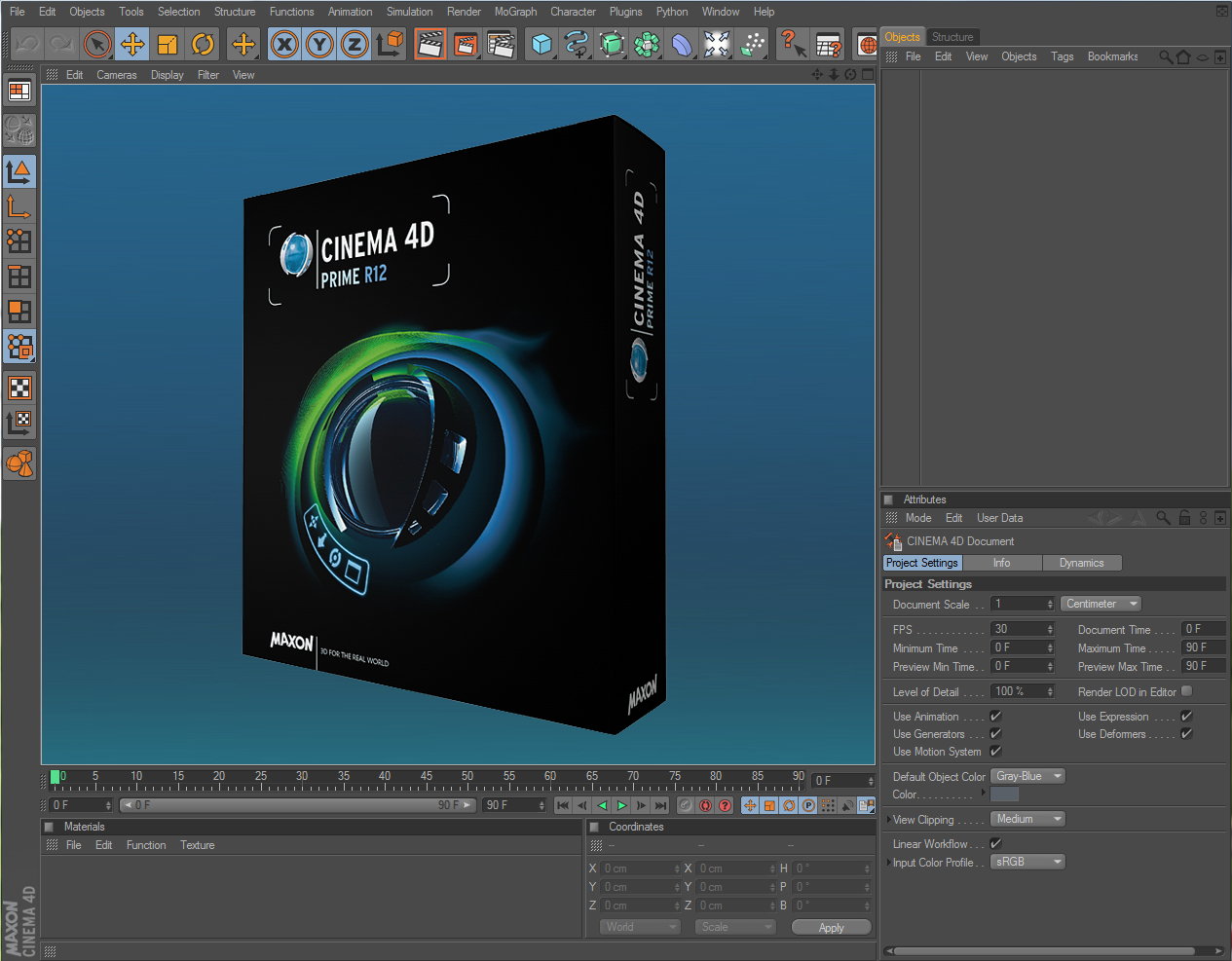Switch to the Info tab in Attributes

click(x=1002, y=563)
